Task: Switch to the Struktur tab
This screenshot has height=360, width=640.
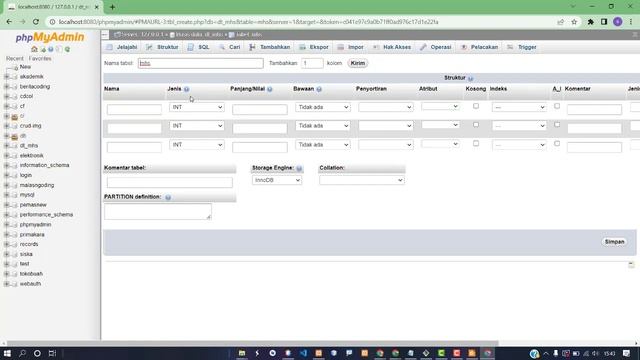Action: pos(162,47)
